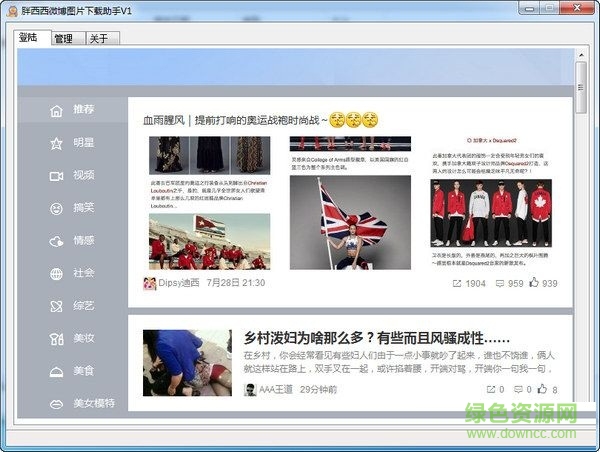Choose 美妆 in the sidebar
The image size is (600, 452).
[84, 338]
